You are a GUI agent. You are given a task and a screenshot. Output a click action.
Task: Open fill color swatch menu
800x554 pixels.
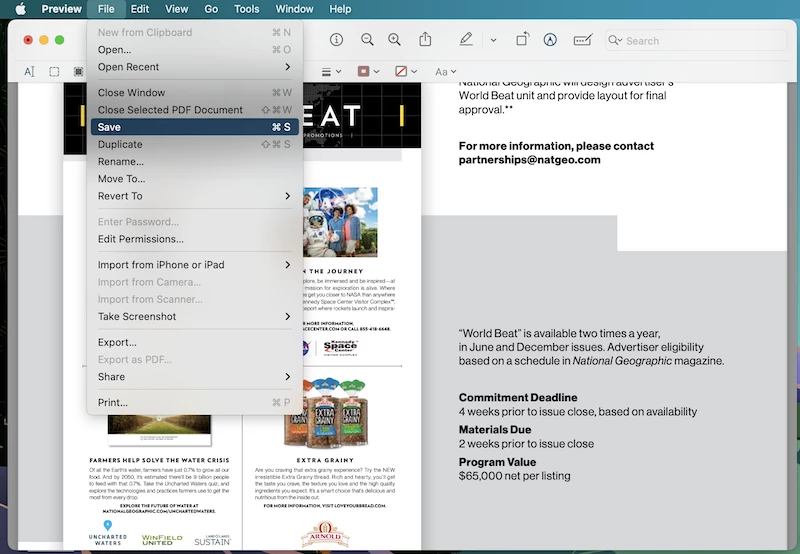click(406, 71)
